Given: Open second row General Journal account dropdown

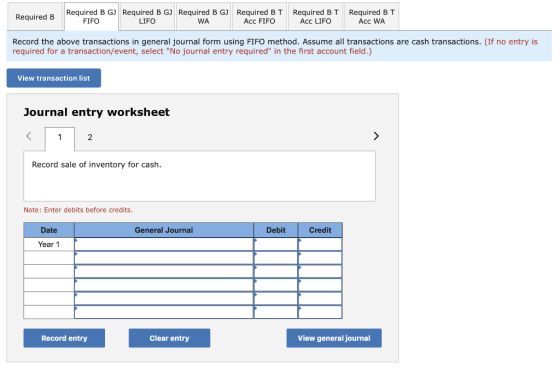Looking at the screenshot, I should point(164,258).
